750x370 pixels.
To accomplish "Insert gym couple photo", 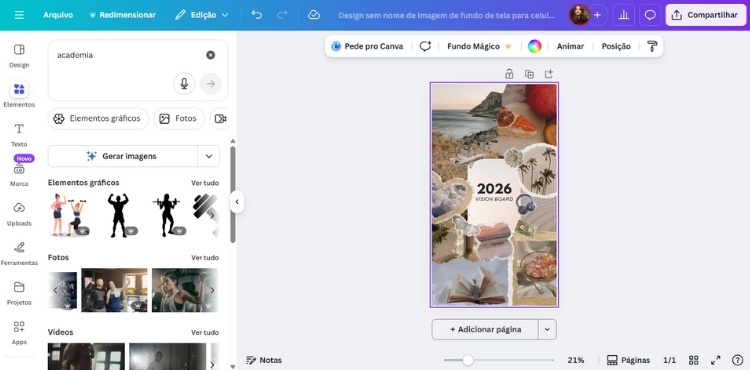I will click(x=114, y=290).
